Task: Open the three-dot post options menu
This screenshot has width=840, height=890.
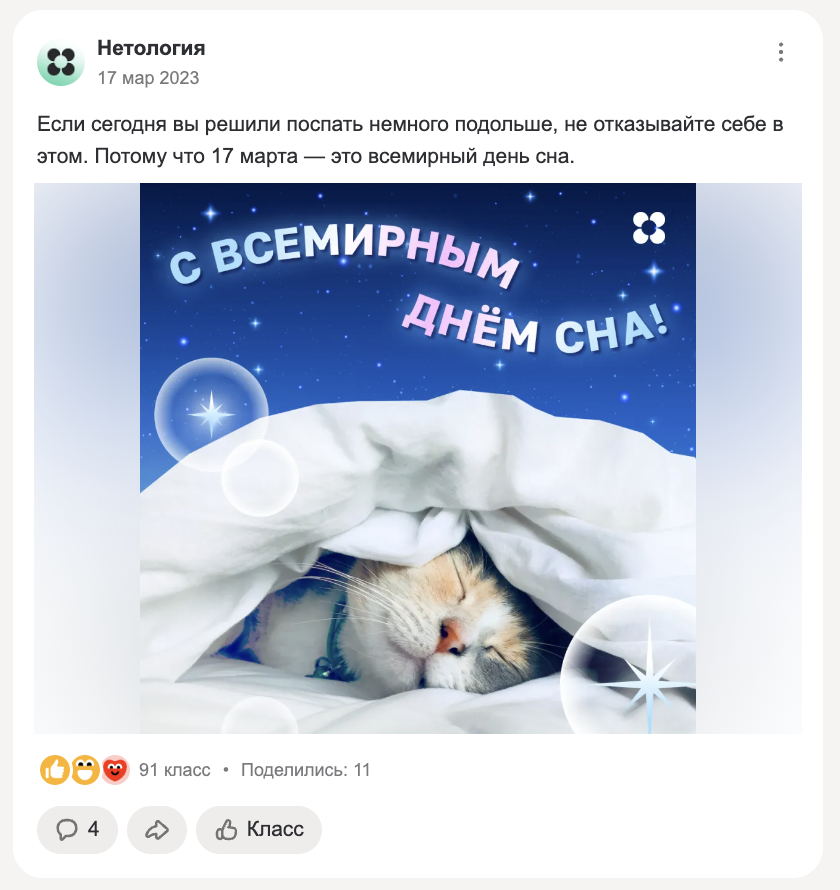Action: point(781,52)
